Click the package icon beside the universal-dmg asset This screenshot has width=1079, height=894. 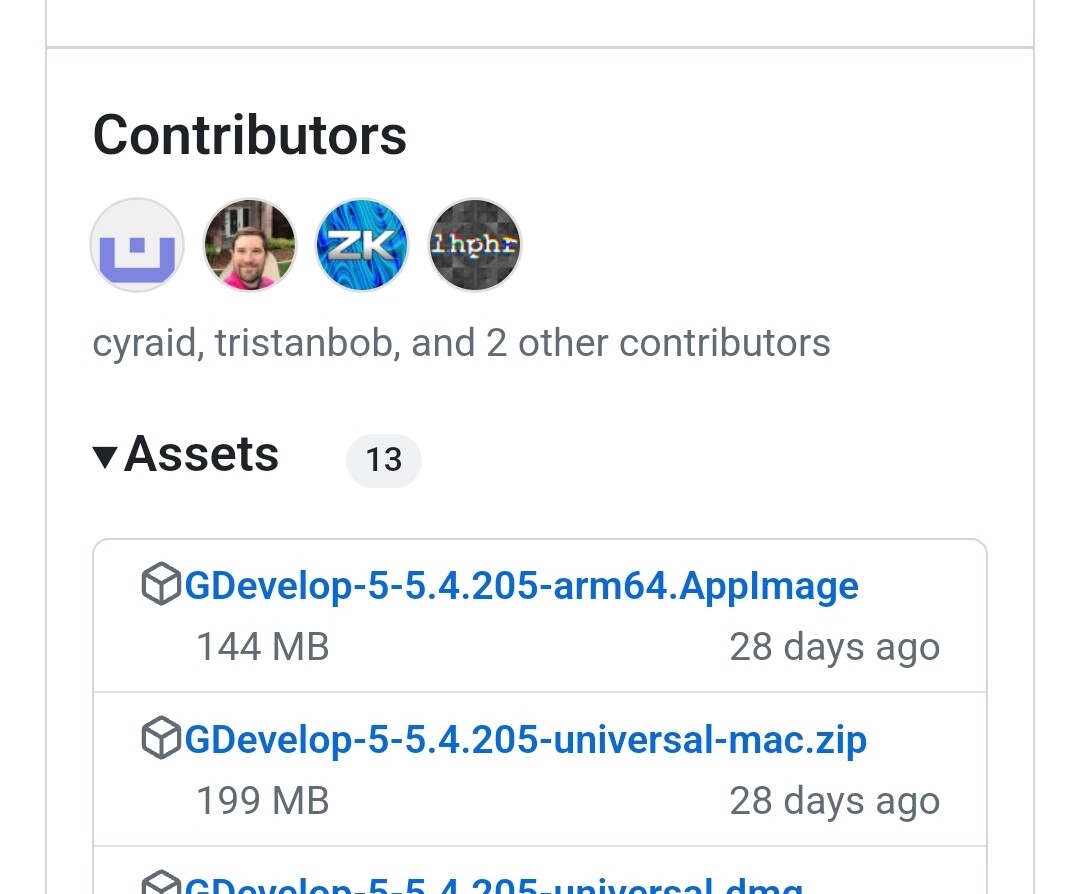[x=161, y=884]
